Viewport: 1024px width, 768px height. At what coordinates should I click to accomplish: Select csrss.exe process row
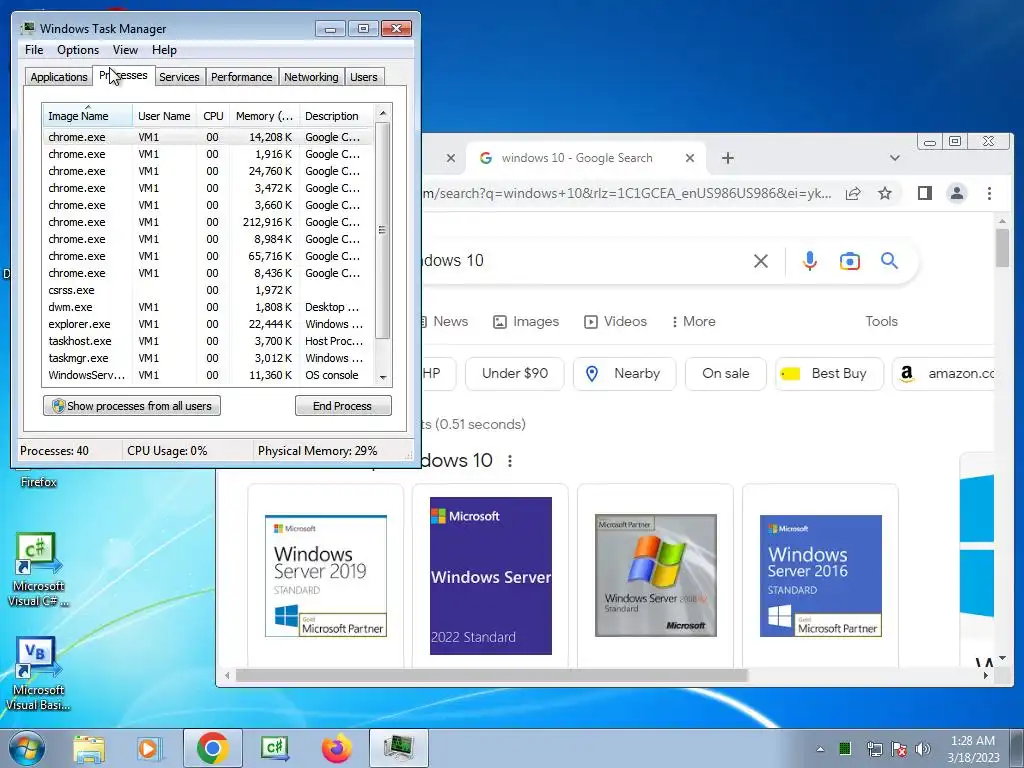208,290
